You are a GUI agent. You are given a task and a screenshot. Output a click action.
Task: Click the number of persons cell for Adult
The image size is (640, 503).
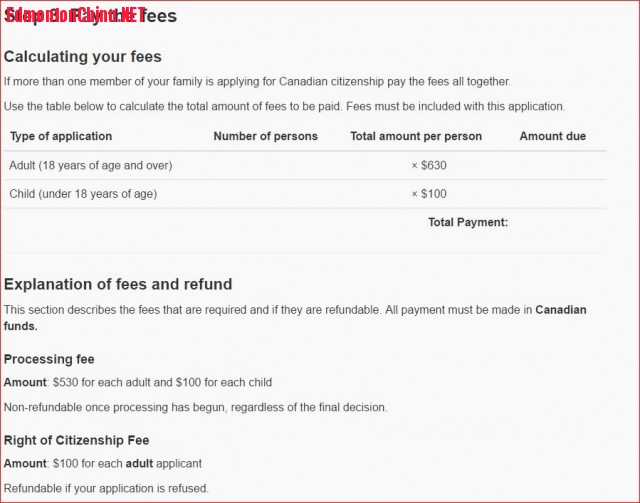tap(265, 165)
